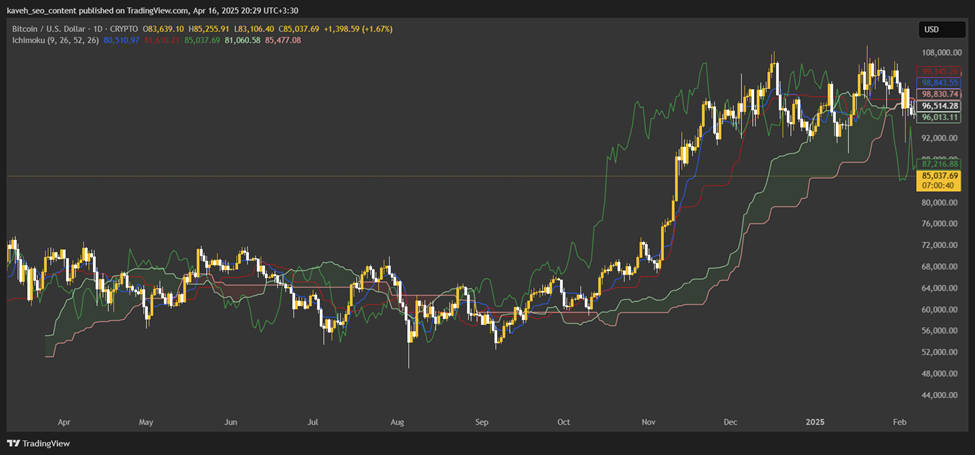Screen dimensions: 975x455
Task: Click the 72,000.00 price axis label
Action: click(x=941, y=245)
